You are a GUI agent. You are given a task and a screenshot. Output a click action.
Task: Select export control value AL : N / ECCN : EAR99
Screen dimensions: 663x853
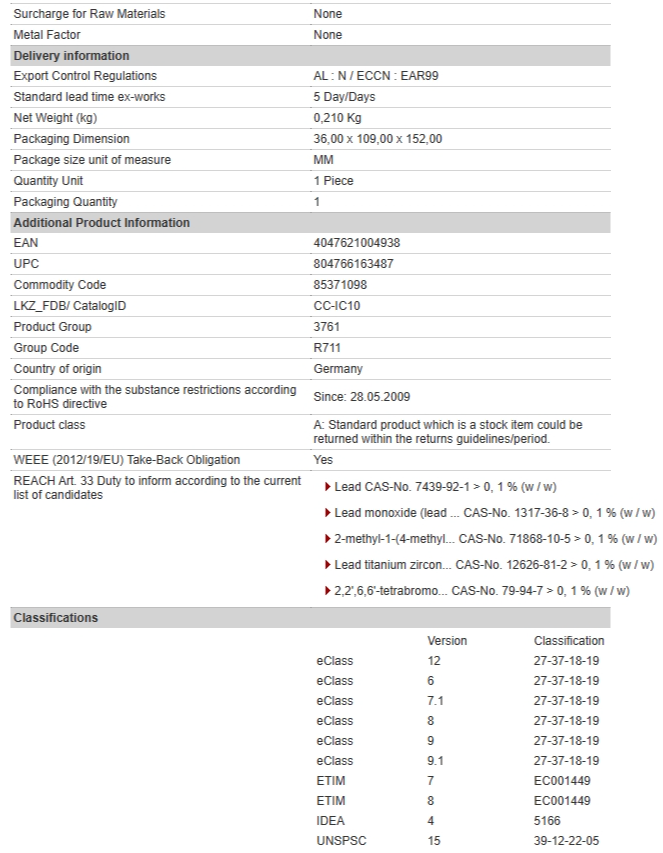point(376,76)
